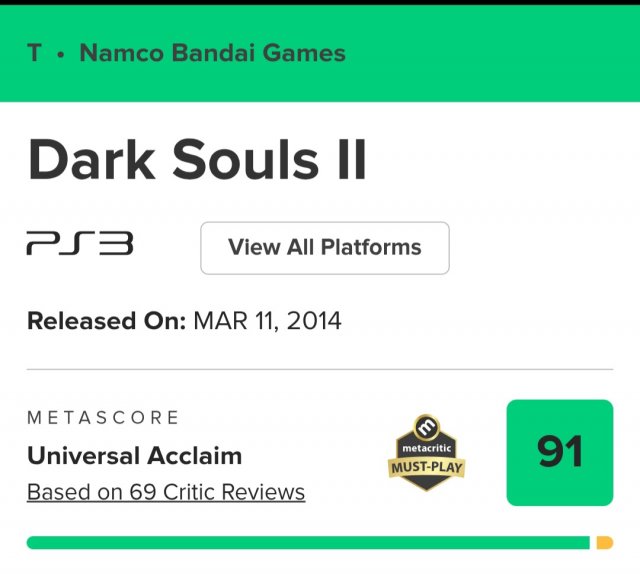This screenshot has width=640, height=574.
Task: Click the bullet separator after T rating
Action: pyautogui.click(x=60, y=54)
